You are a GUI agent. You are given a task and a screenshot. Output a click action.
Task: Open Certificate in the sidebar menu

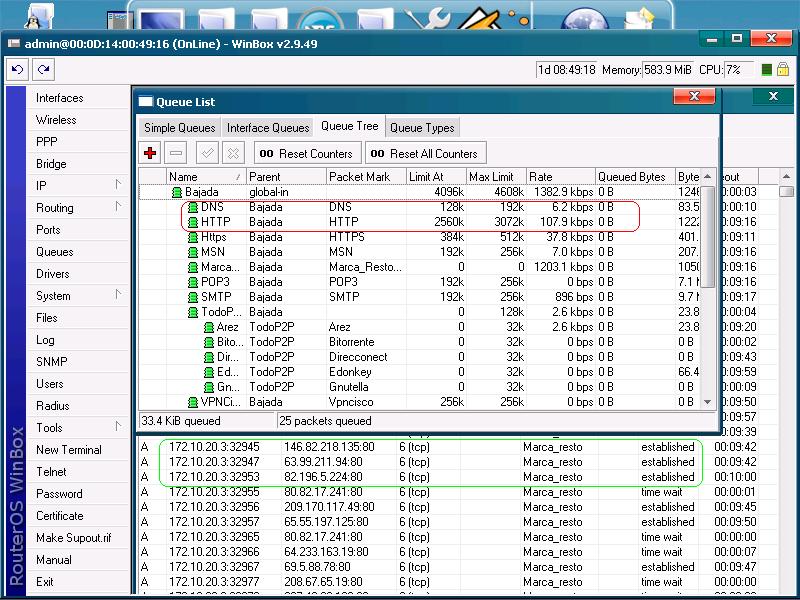pyautogui.click(x=60, y=516)
